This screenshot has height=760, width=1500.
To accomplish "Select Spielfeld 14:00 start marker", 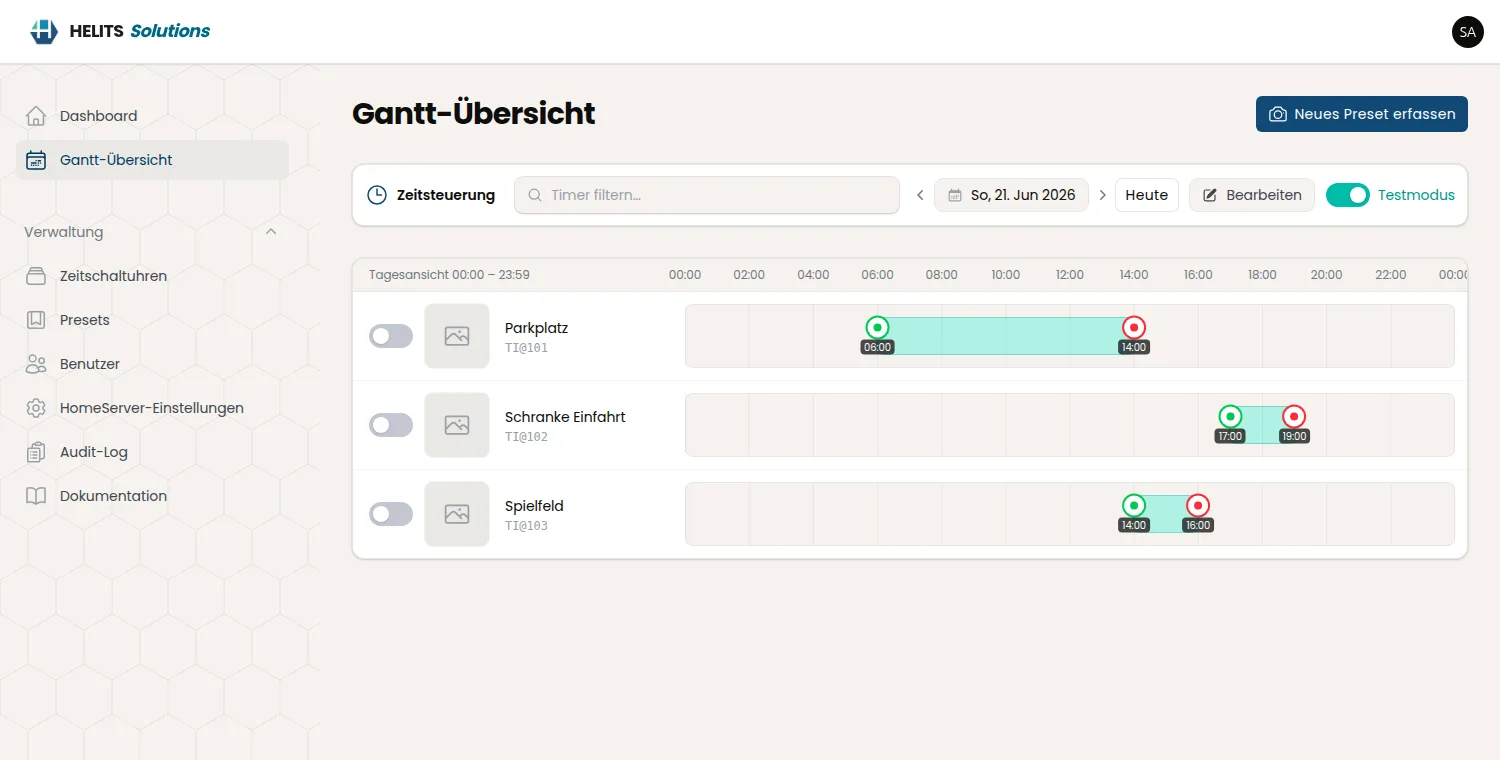I will pos(1134,505).
